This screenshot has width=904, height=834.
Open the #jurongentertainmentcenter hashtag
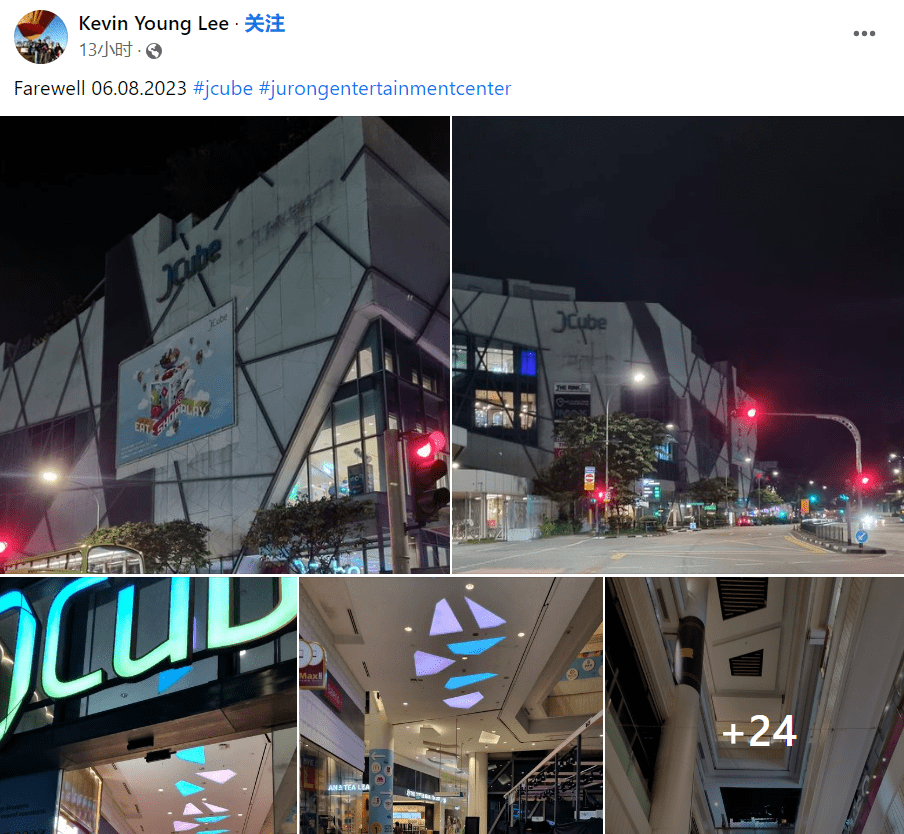385,88
